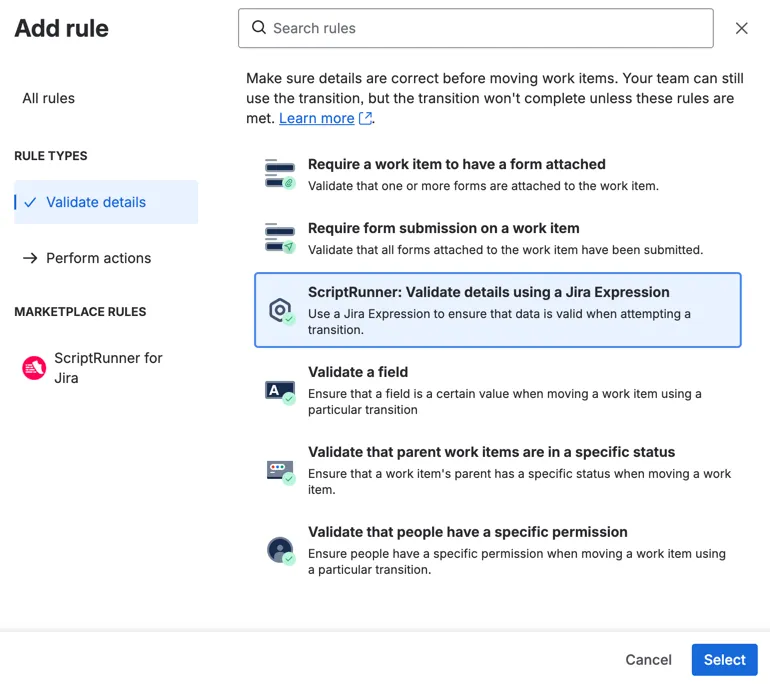Click description 'Validate that all forms attached' text
770x684 pixels.
pyautogui.click(x=505, y=250)
